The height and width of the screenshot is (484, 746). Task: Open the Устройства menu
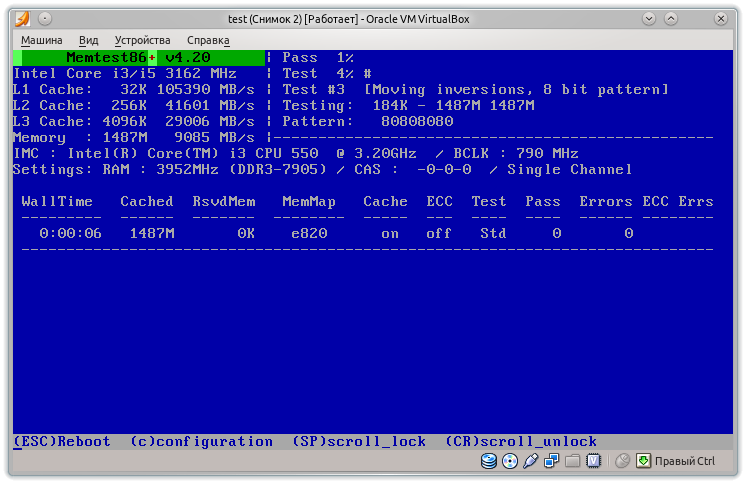pos(142,40)
